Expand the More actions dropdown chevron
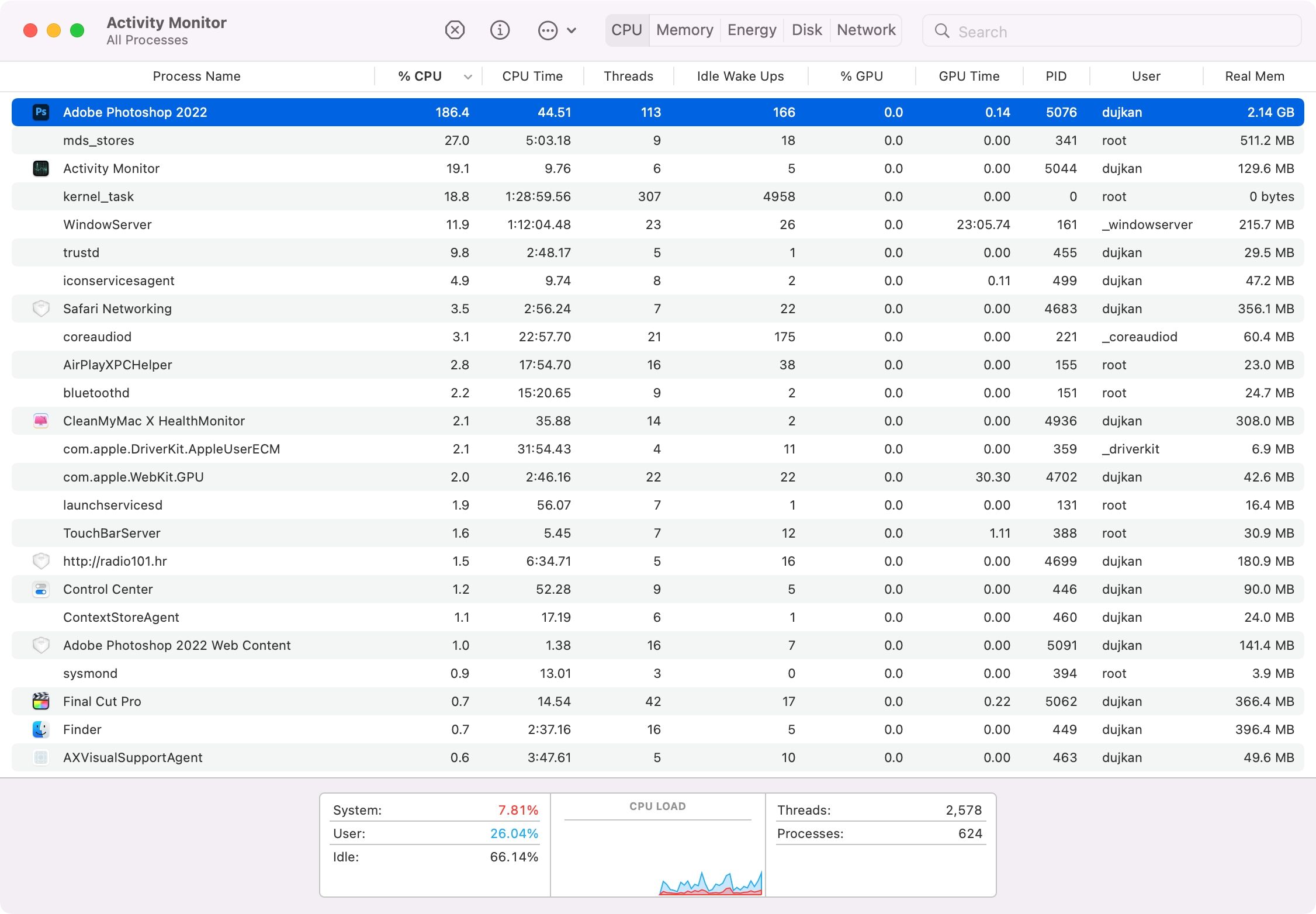1316x914 pixels. pyautogui.click(x=572, y=30)
